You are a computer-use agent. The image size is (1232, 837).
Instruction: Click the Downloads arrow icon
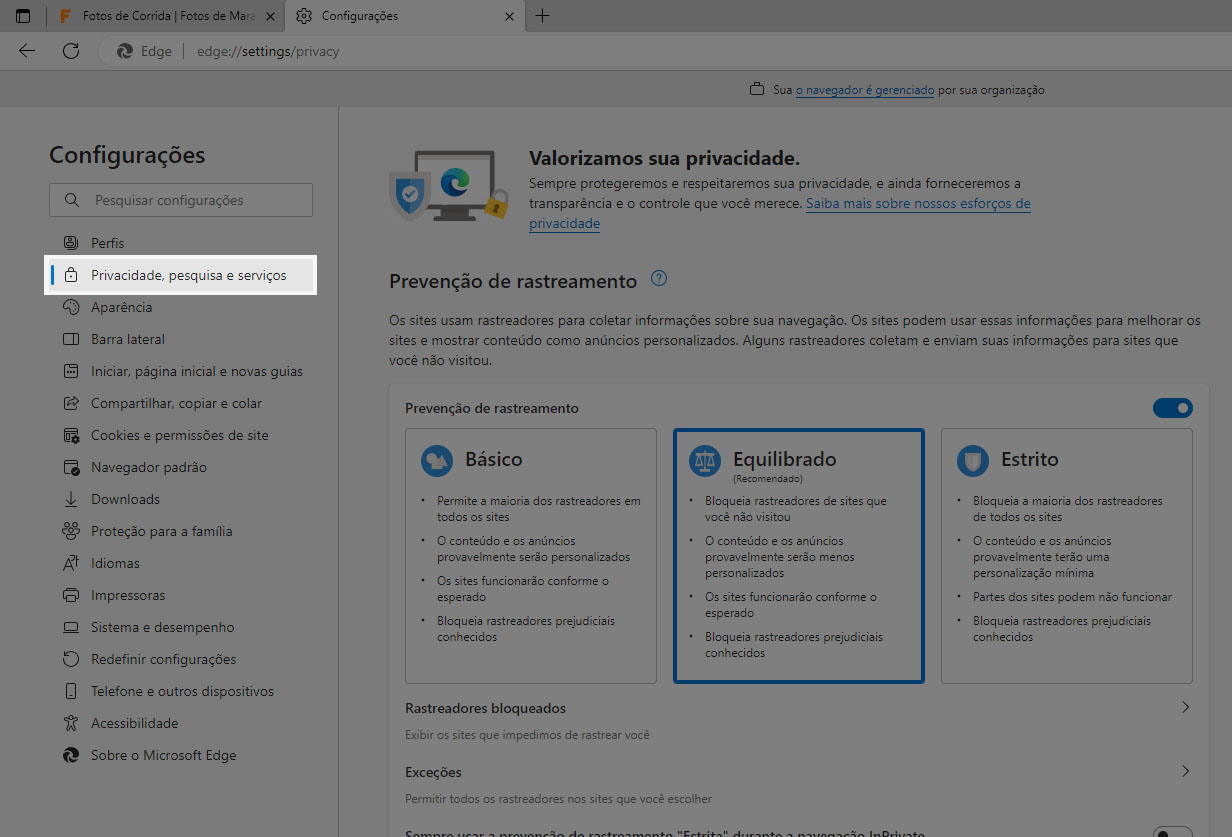[70, 499]
